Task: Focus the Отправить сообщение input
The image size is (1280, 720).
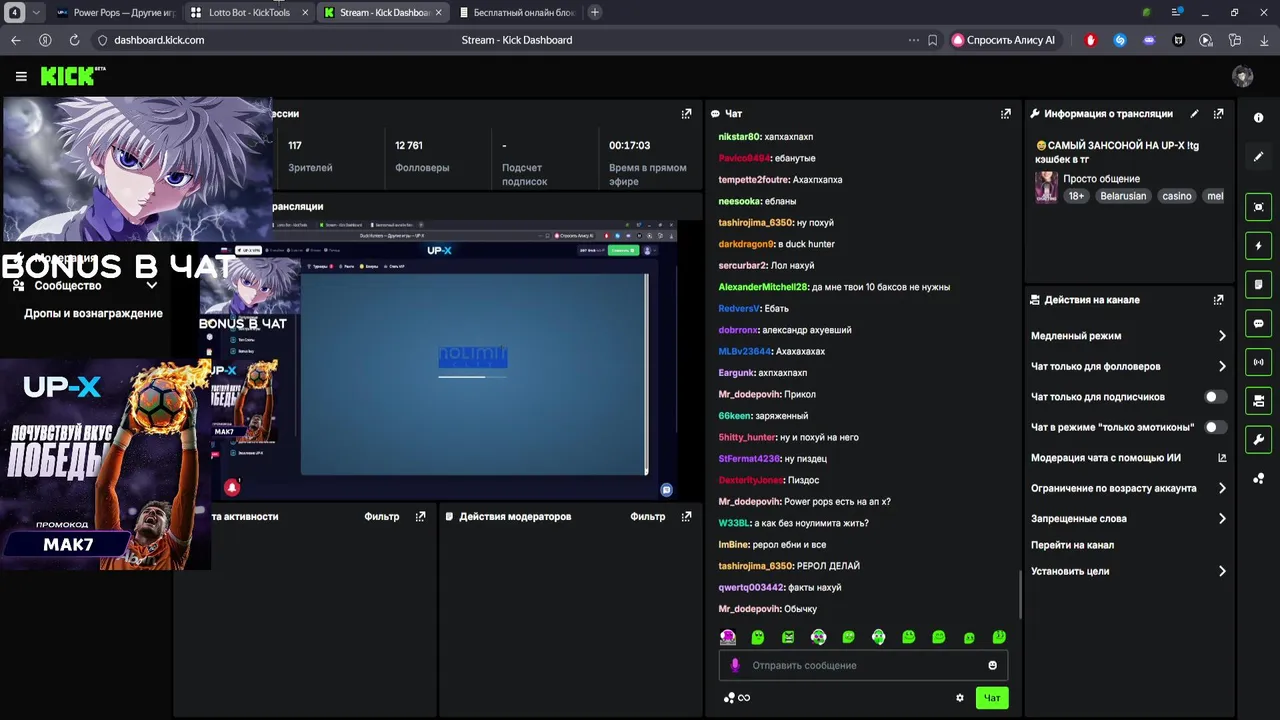Action: tap(863, 665)
